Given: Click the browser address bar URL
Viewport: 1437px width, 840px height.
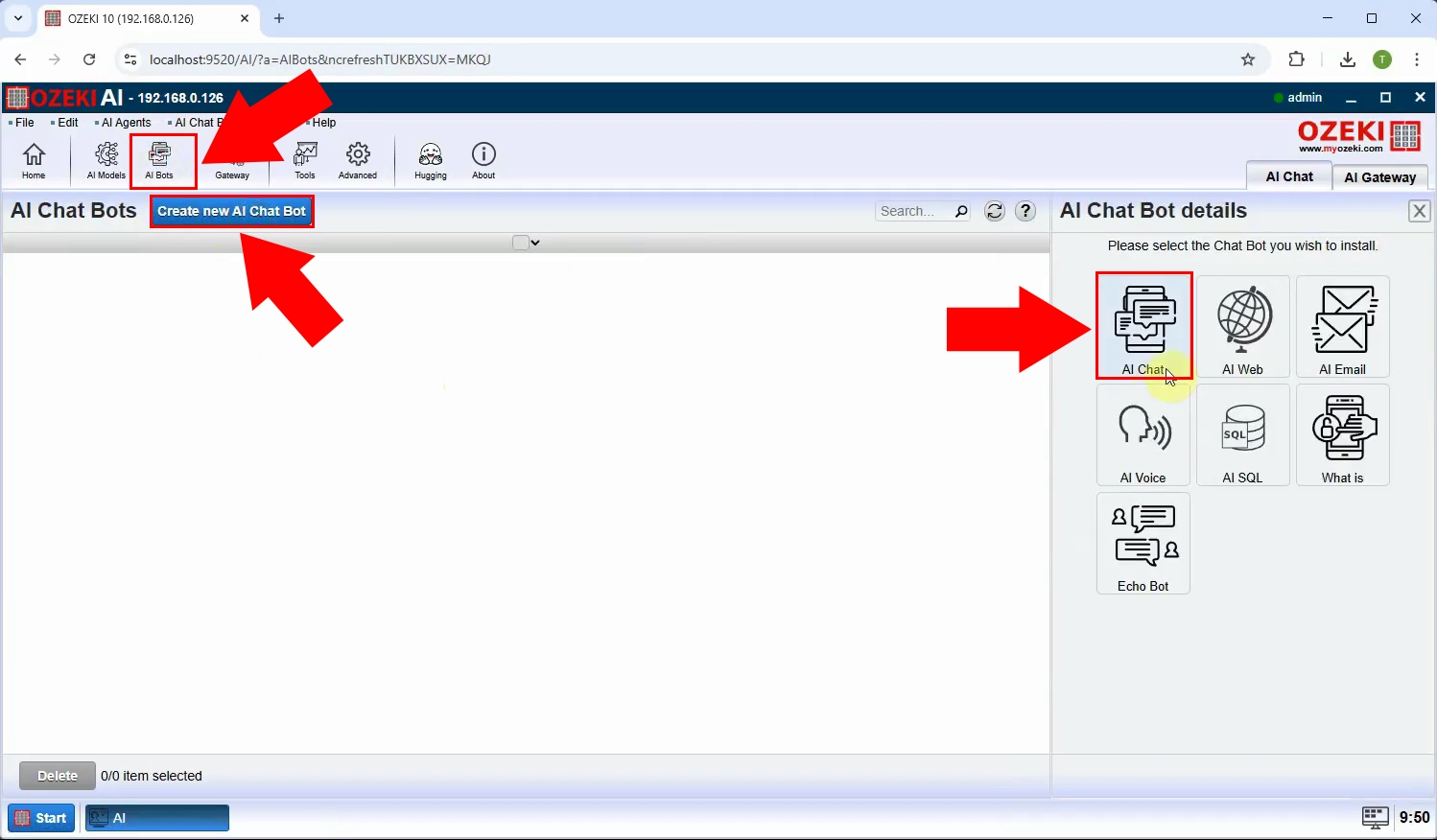Looking at the screenshot, I should tap(320, 59).
